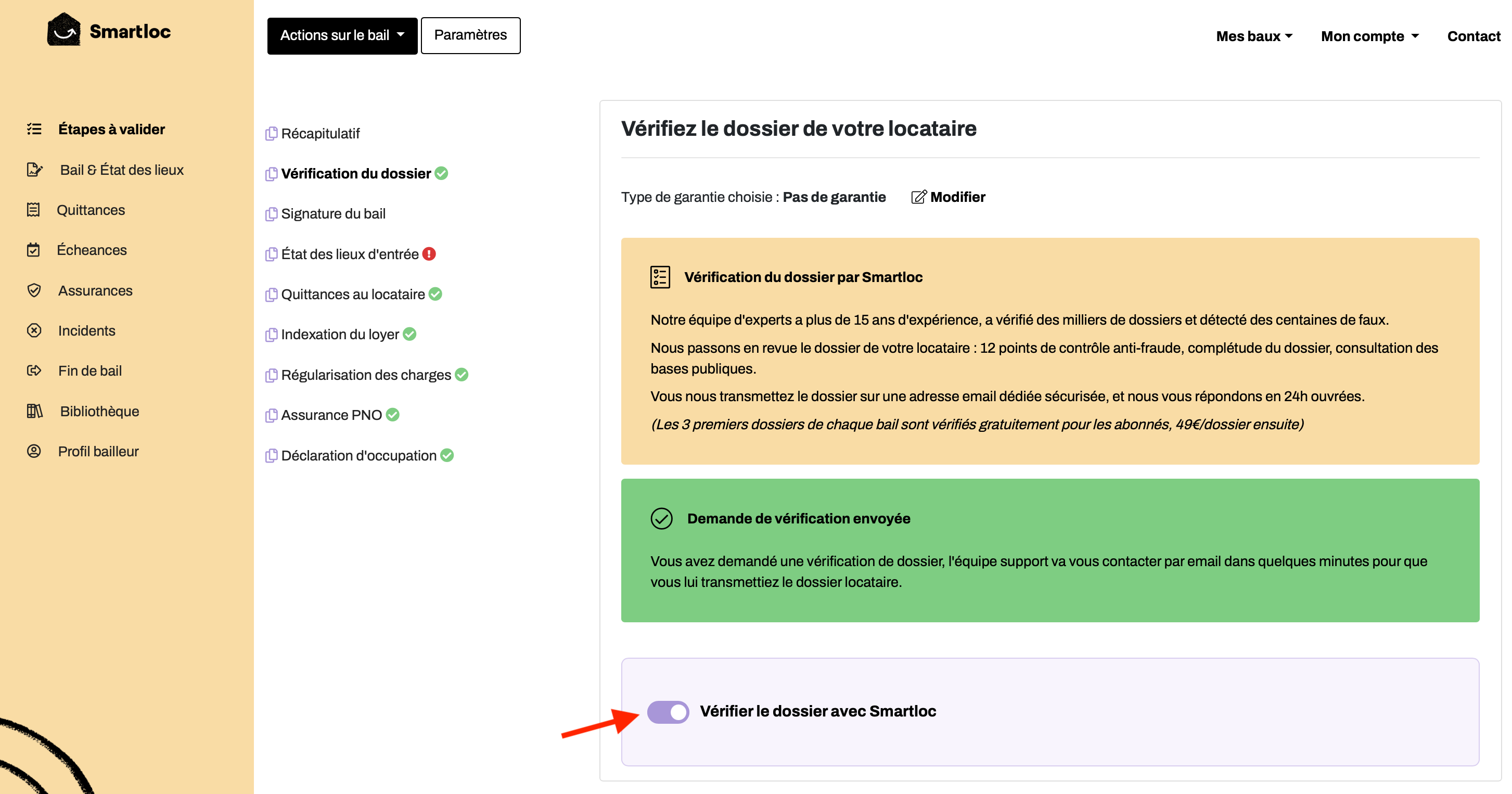Screen dimensions: 1512x794
Task: Click the checklist icon in the Smartloc verification box
Action: click(660, 277)
